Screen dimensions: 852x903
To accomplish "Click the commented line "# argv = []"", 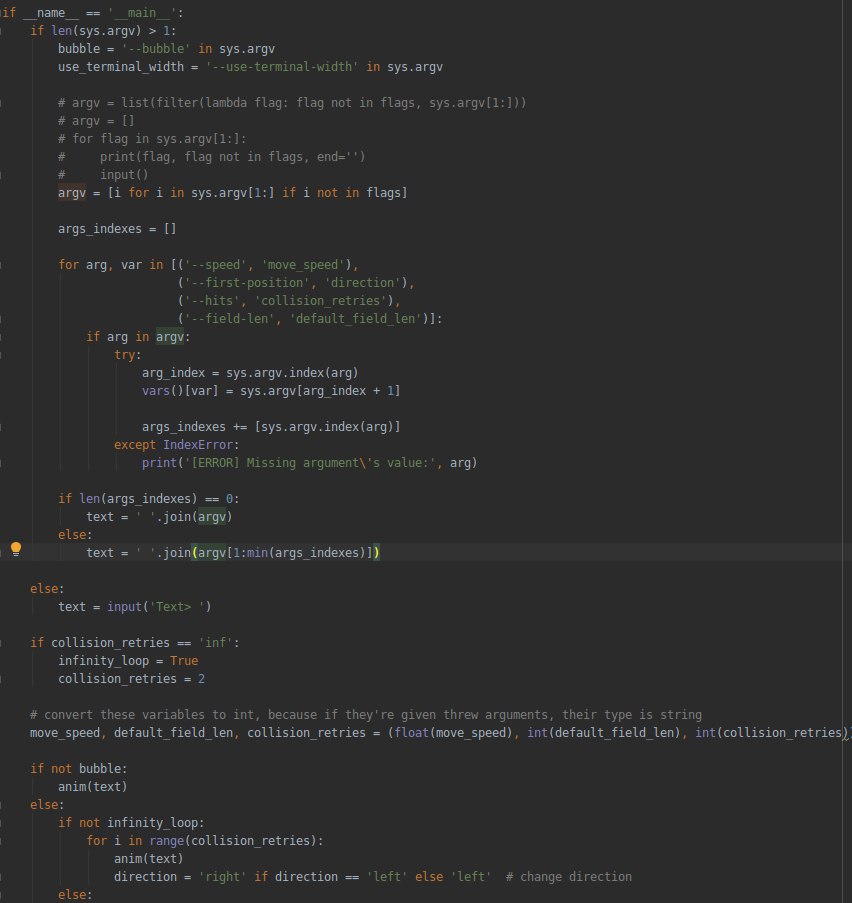I will 96,121.
